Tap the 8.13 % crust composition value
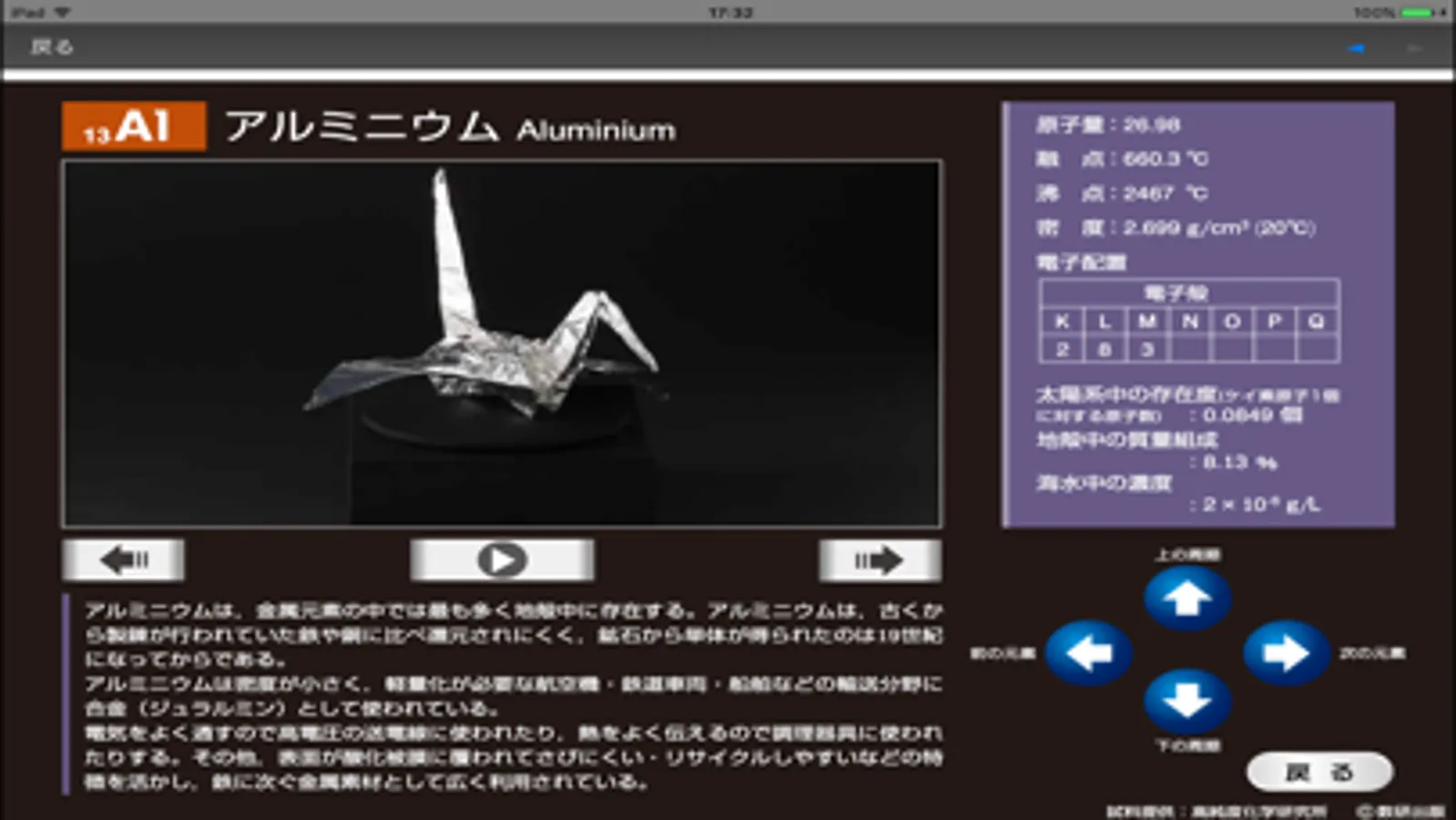The image size is (1456, 820). point(1239,462)
